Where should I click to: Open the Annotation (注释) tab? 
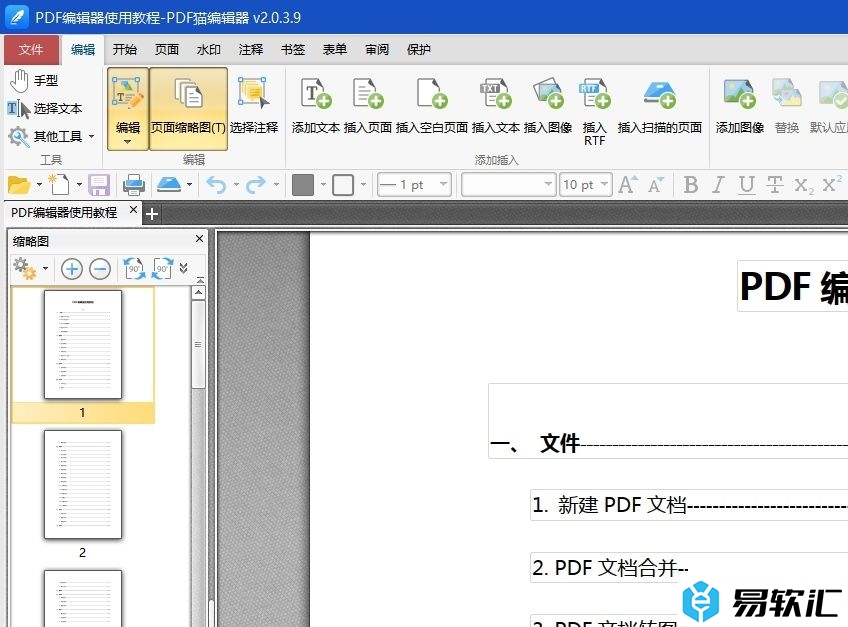(x=251, y=50)
